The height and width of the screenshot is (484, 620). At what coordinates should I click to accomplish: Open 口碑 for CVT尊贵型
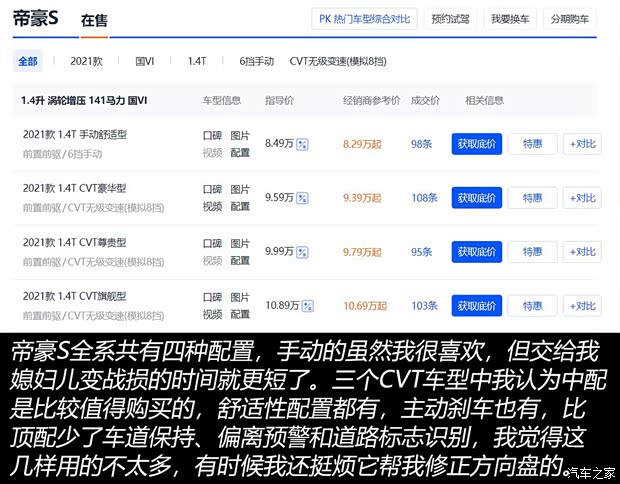[x=212, y=244]
